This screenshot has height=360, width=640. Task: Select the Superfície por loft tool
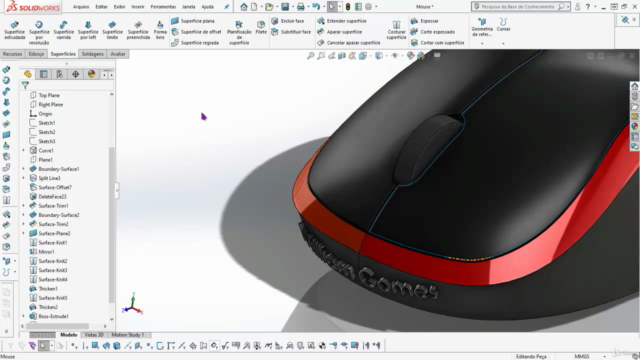pos(88,30)
